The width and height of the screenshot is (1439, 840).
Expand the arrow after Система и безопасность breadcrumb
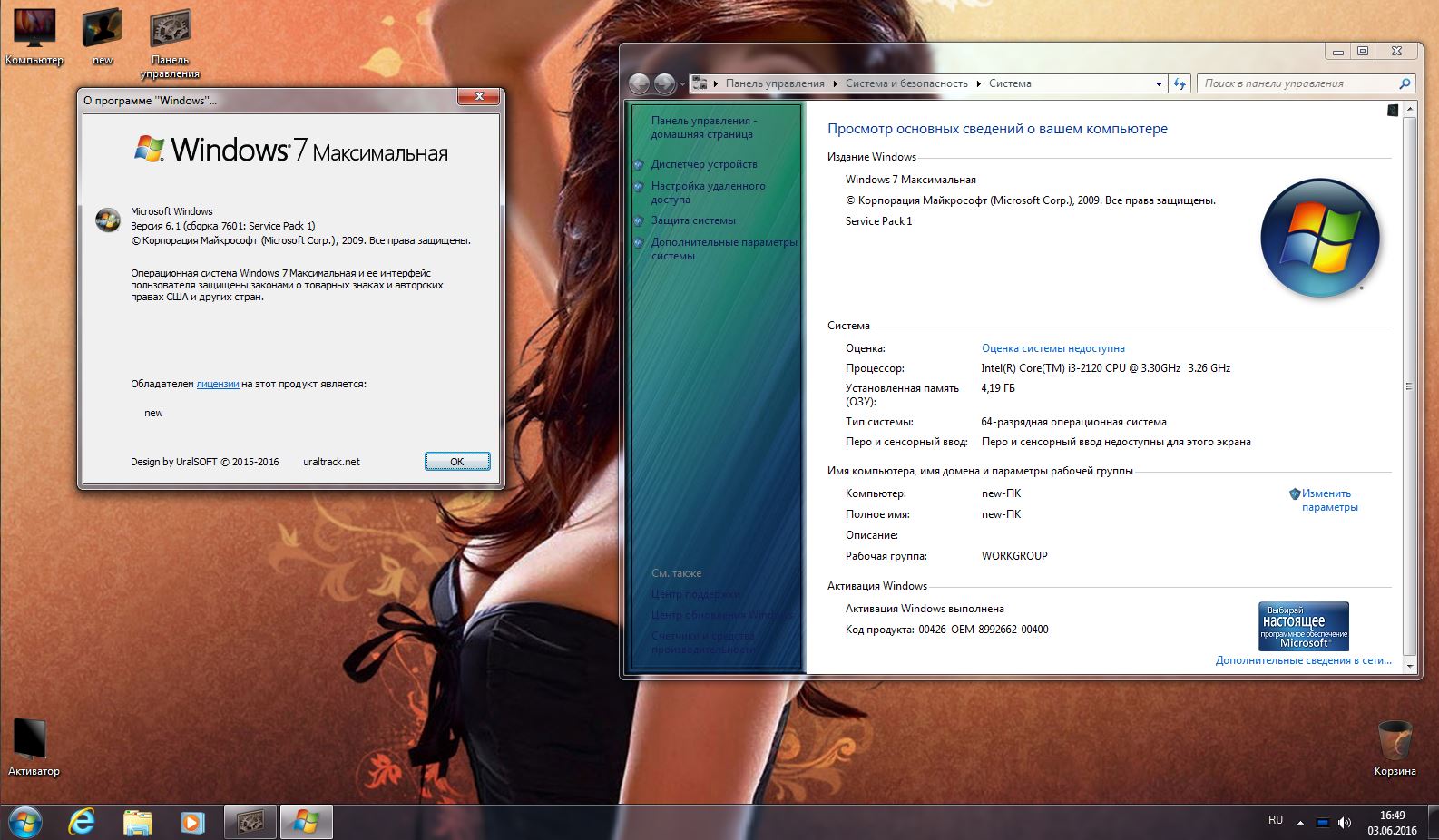point(979,83)
